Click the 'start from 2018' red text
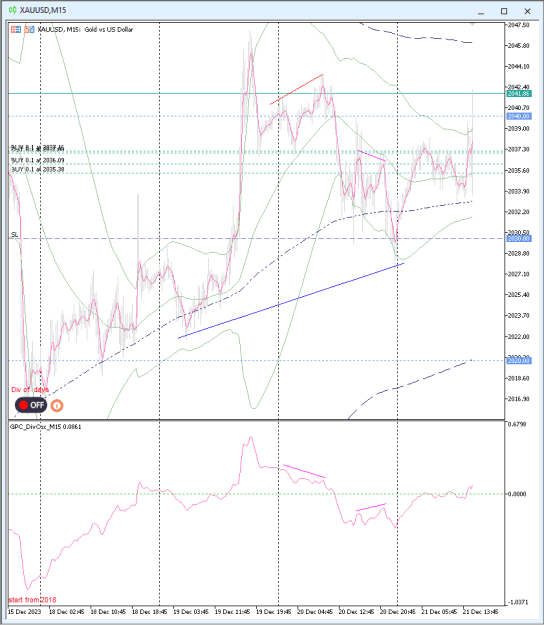This screenshot has width=544, height=625. click(x=32, y=600)
